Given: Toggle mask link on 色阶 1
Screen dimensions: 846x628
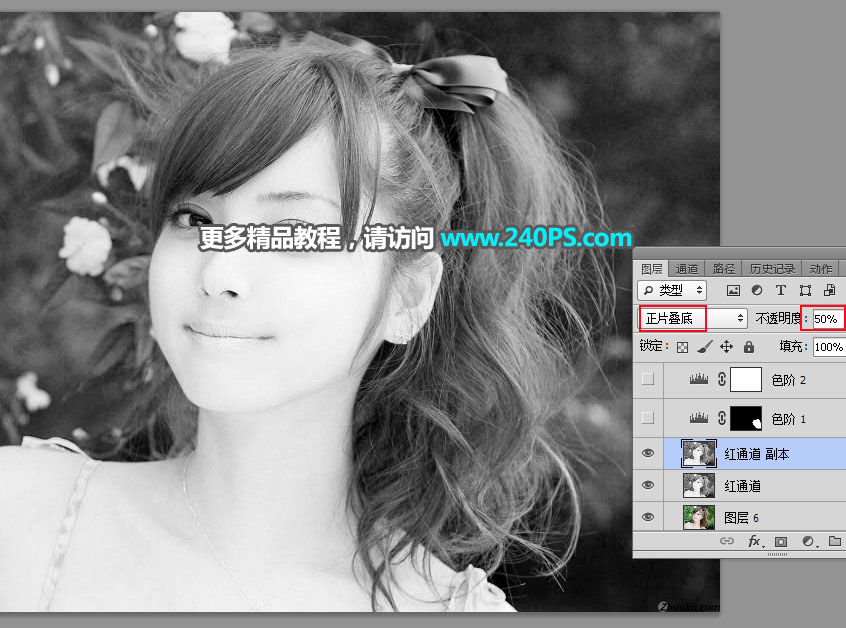Looking at the screenshot, I should 722,418.
